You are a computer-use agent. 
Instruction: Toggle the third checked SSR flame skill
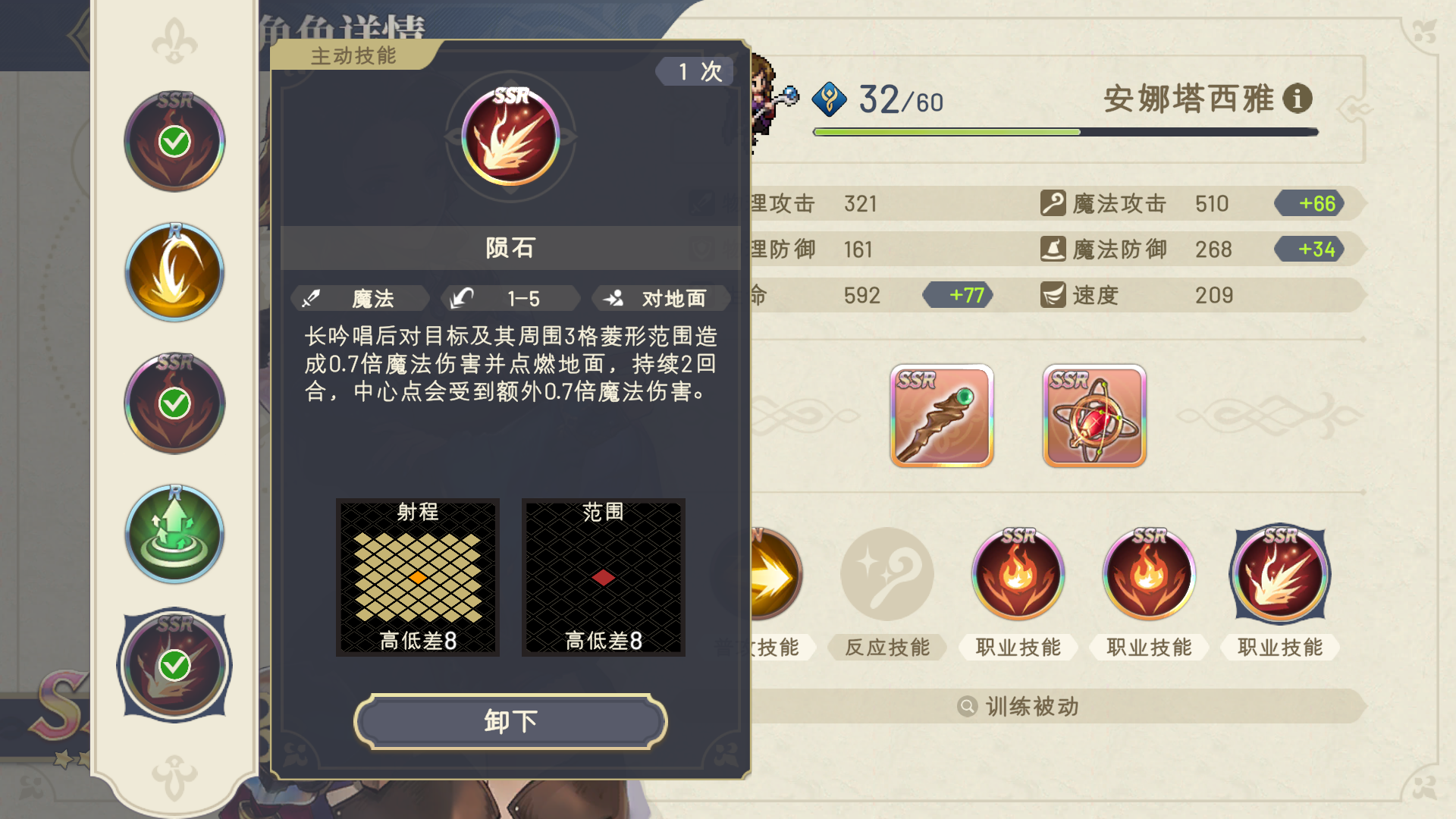(174, 403)
